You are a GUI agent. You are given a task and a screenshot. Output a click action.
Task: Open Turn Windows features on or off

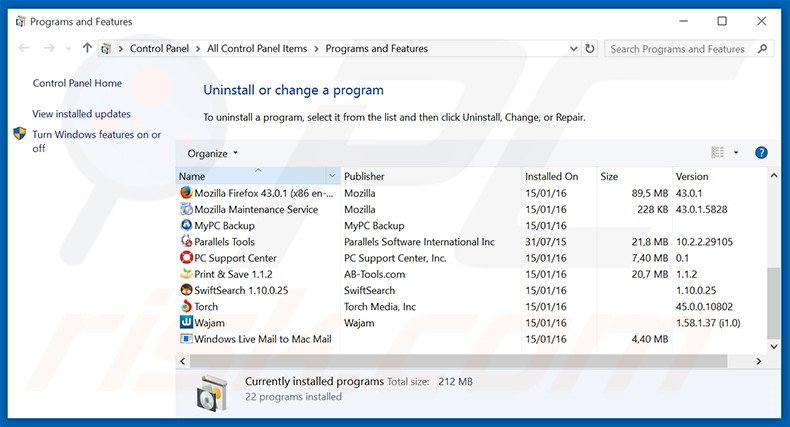coord(96,141)
